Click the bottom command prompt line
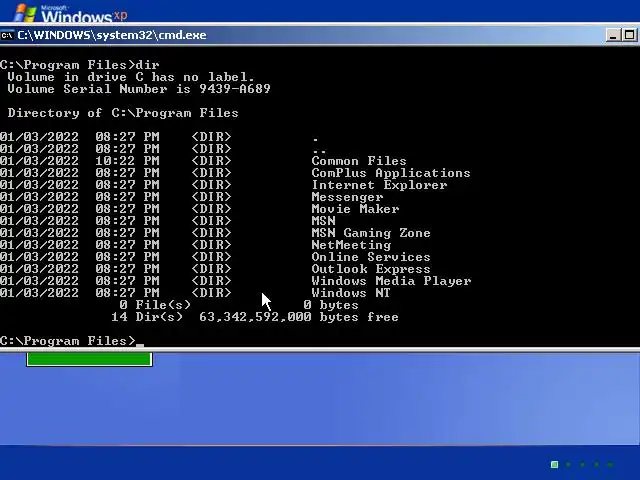 pyautogui.click(x=72, y=341)
